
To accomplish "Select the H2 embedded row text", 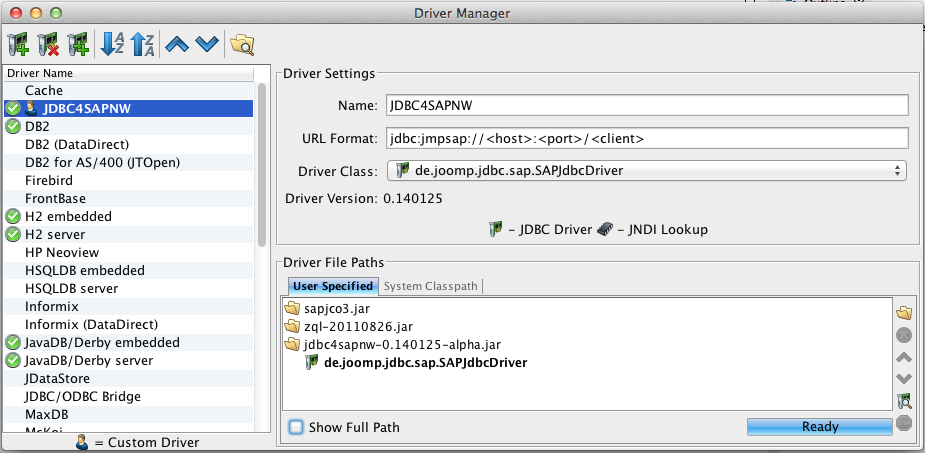I will point(68,216).
